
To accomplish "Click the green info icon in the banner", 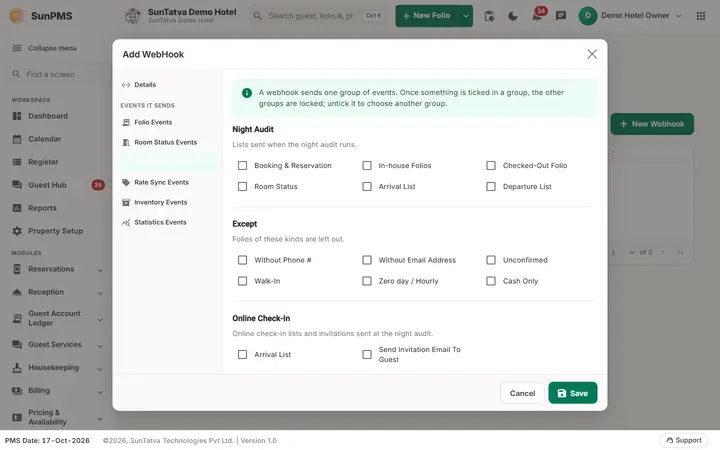I will tap(247, 93).
